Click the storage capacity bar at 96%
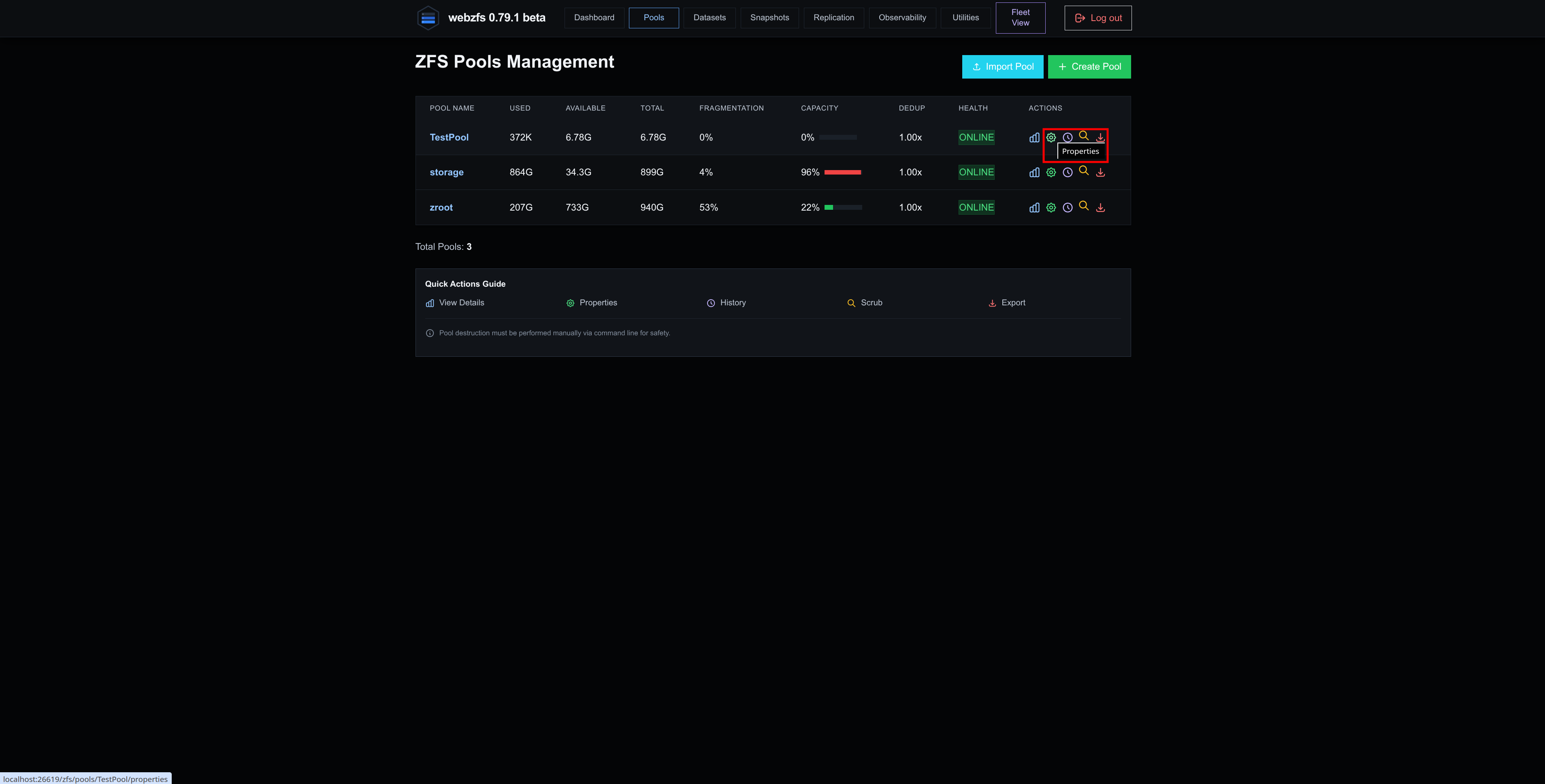1545x784 pixels. coord(843,172)
